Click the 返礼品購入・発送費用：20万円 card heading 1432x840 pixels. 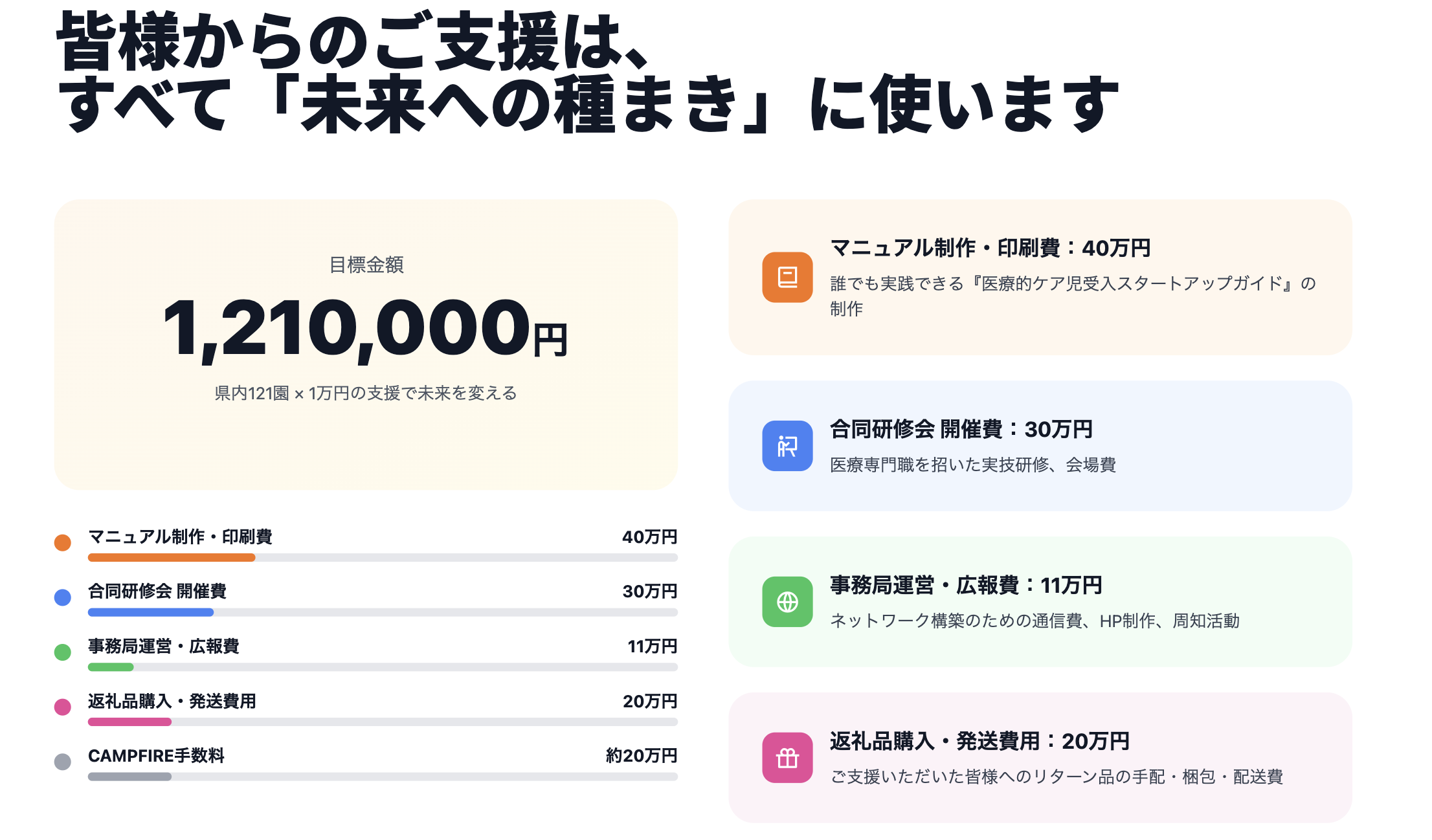[x=979, y=741]
